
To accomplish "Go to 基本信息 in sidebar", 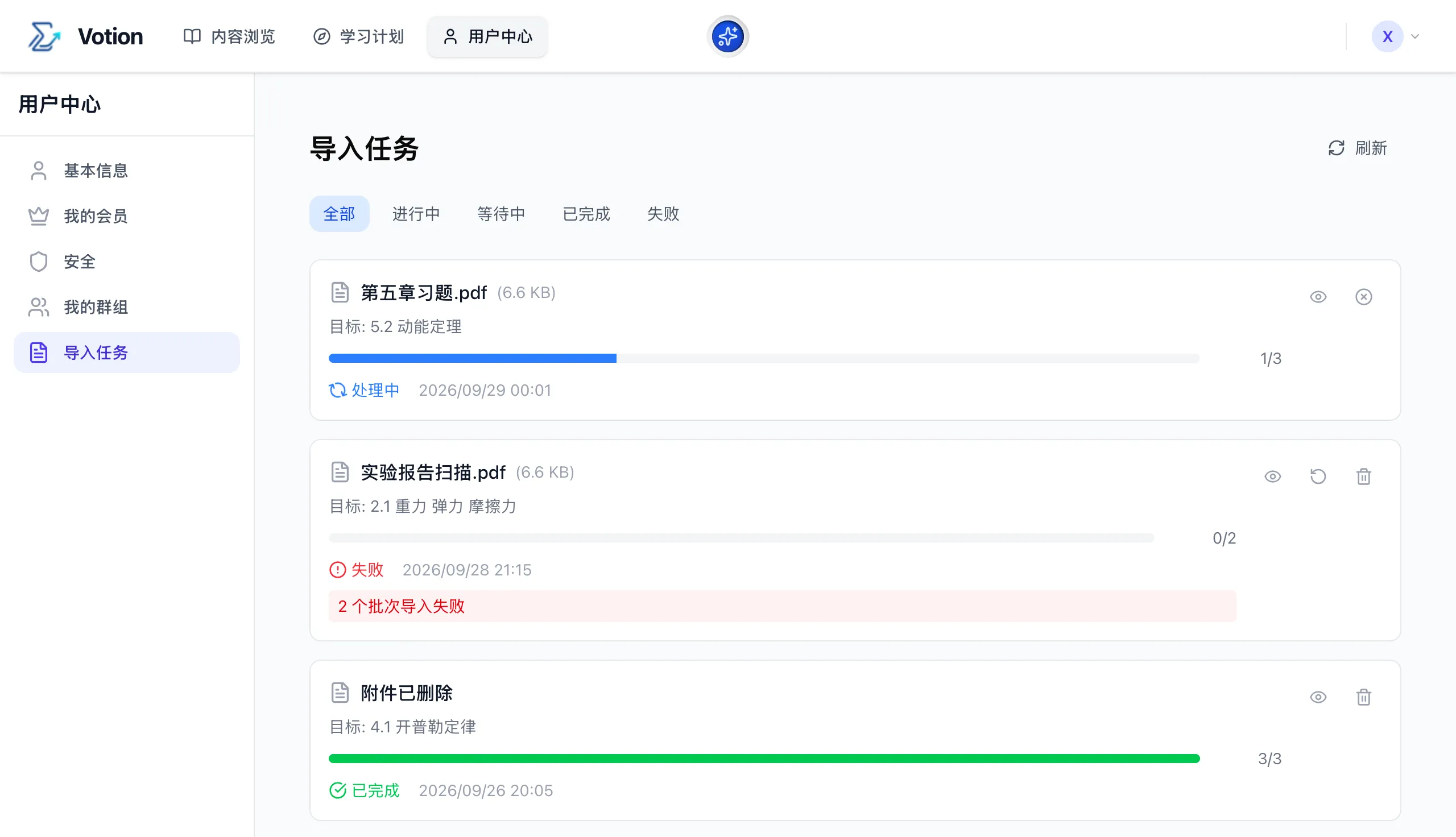I will [x=126, y=171].
